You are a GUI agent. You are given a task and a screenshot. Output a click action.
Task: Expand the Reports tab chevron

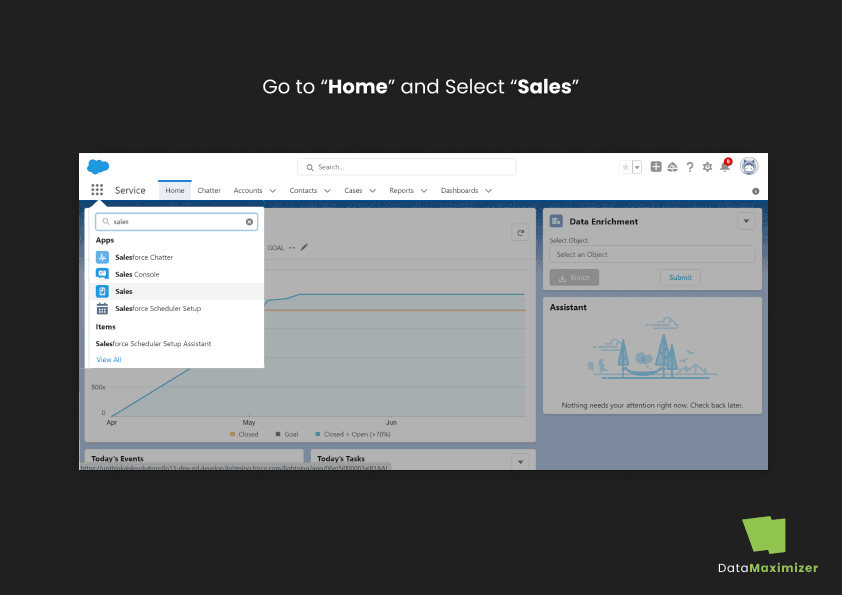[x=424, y=191]
